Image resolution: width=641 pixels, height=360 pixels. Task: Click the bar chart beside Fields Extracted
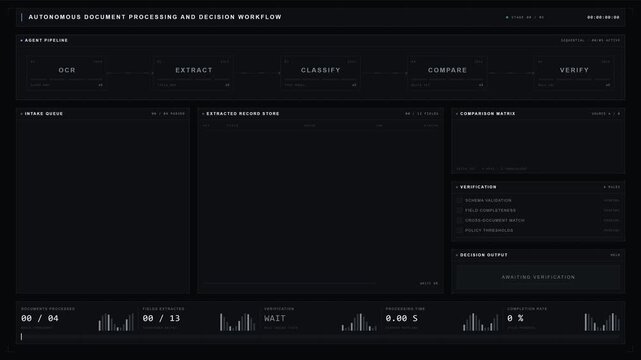coord(237,322)
